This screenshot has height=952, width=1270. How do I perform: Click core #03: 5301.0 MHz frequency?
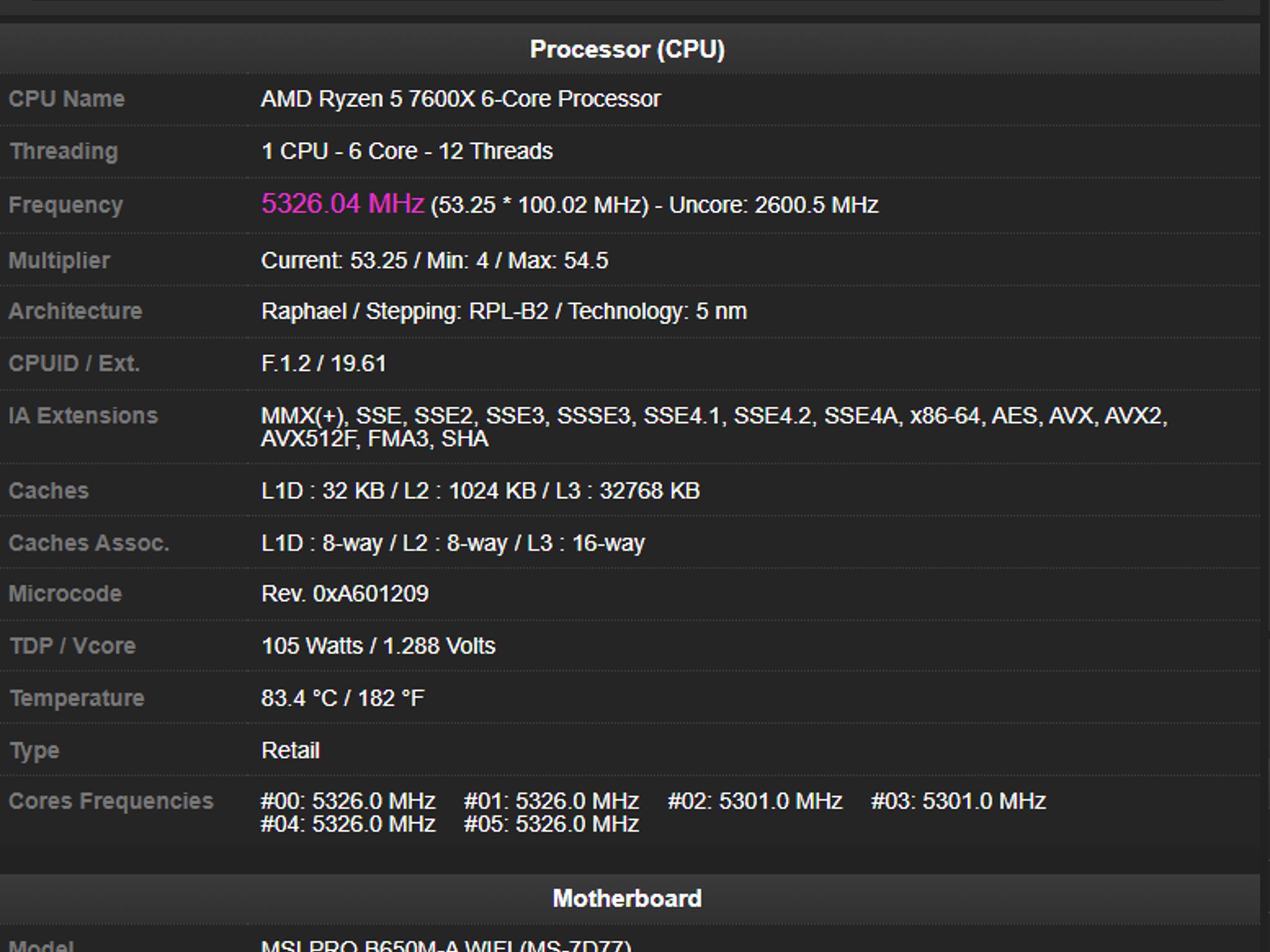pos(958,801)
